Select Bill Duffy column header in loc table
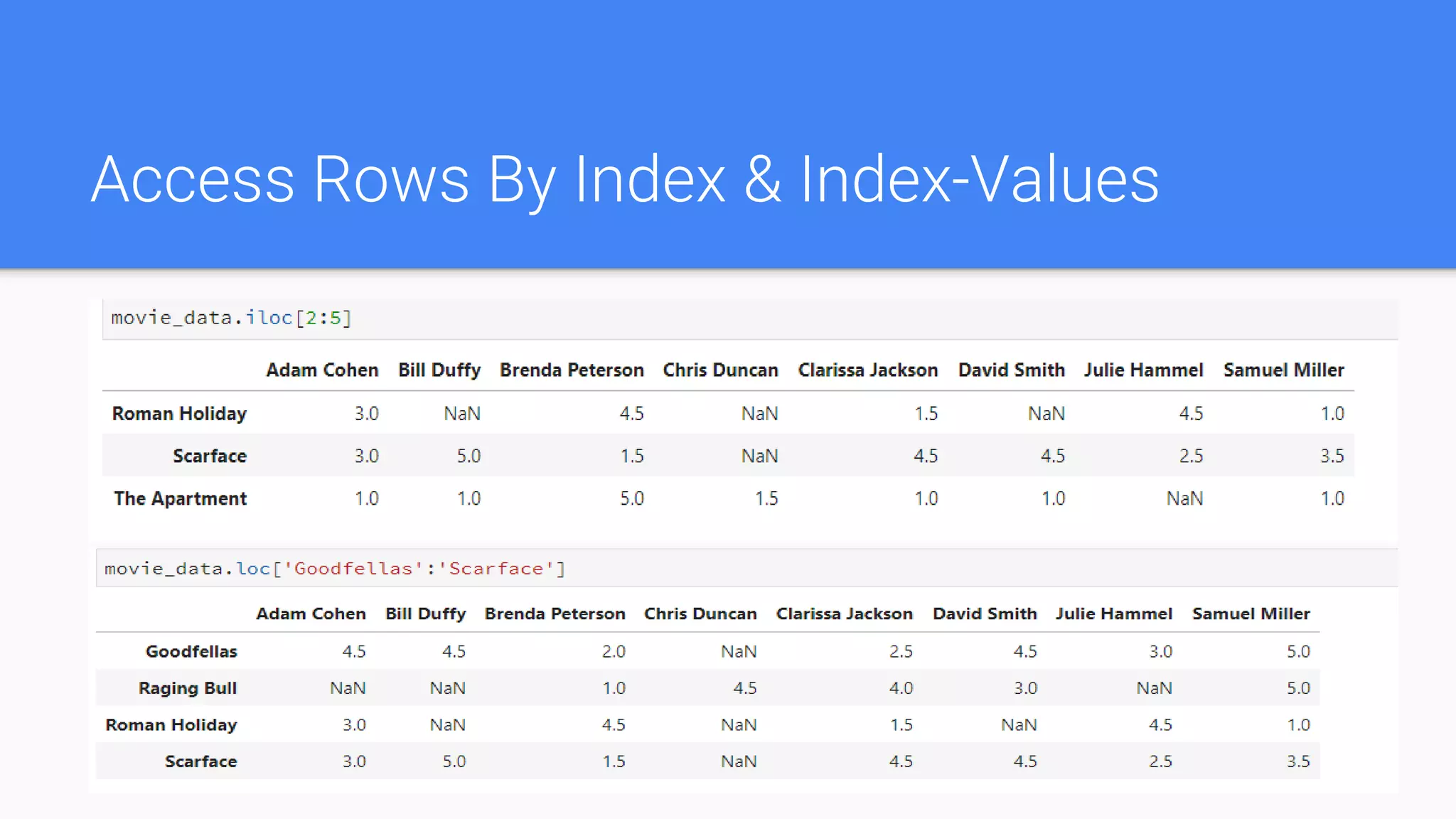 click(x=426, y=614)
